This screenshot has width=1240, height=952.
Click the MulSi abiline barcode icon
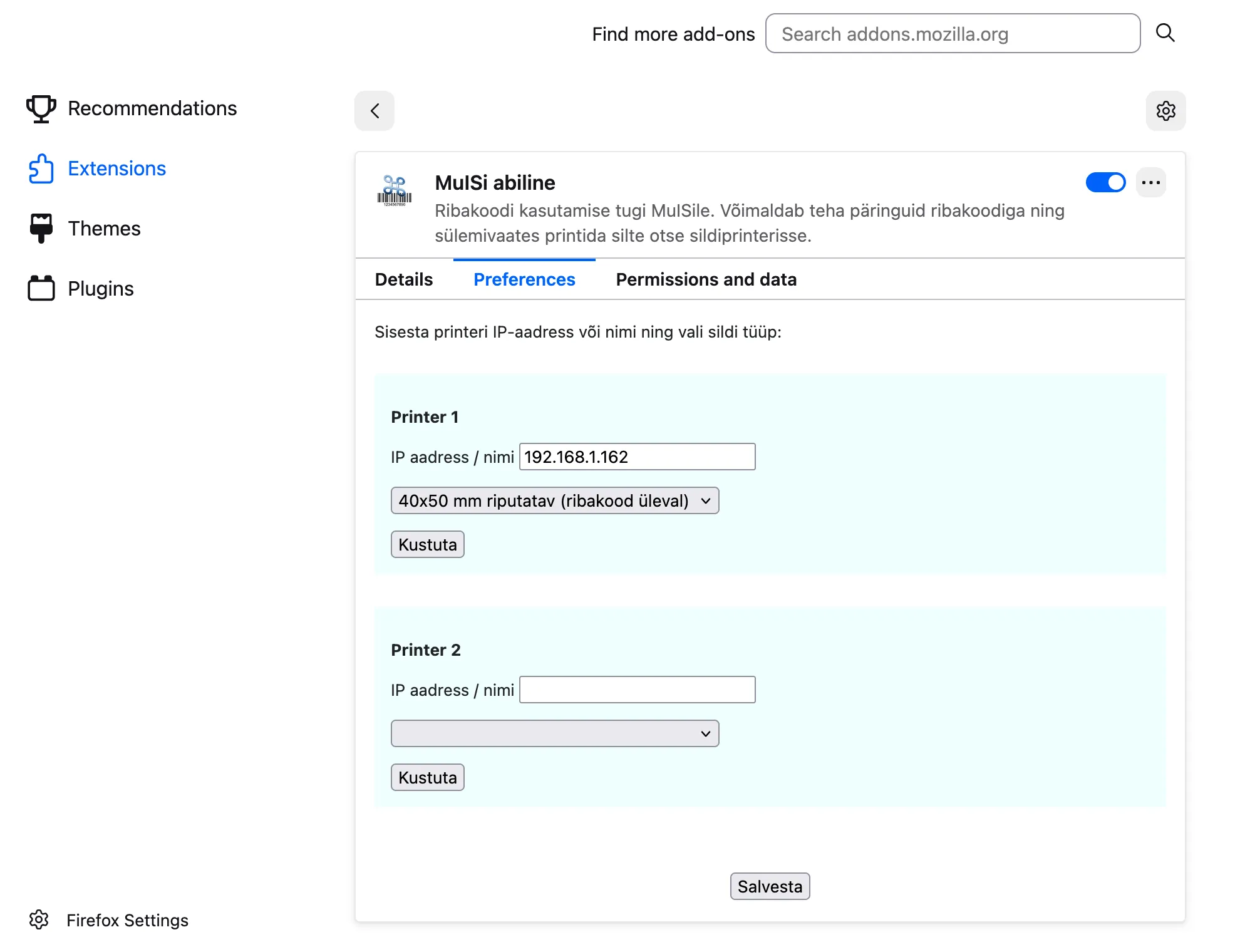pos(395,190)
